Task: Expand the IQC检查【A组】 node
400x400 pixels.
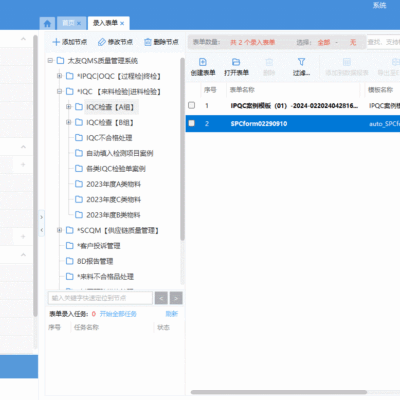Action: pyautogui.click(x=69, y=107)
